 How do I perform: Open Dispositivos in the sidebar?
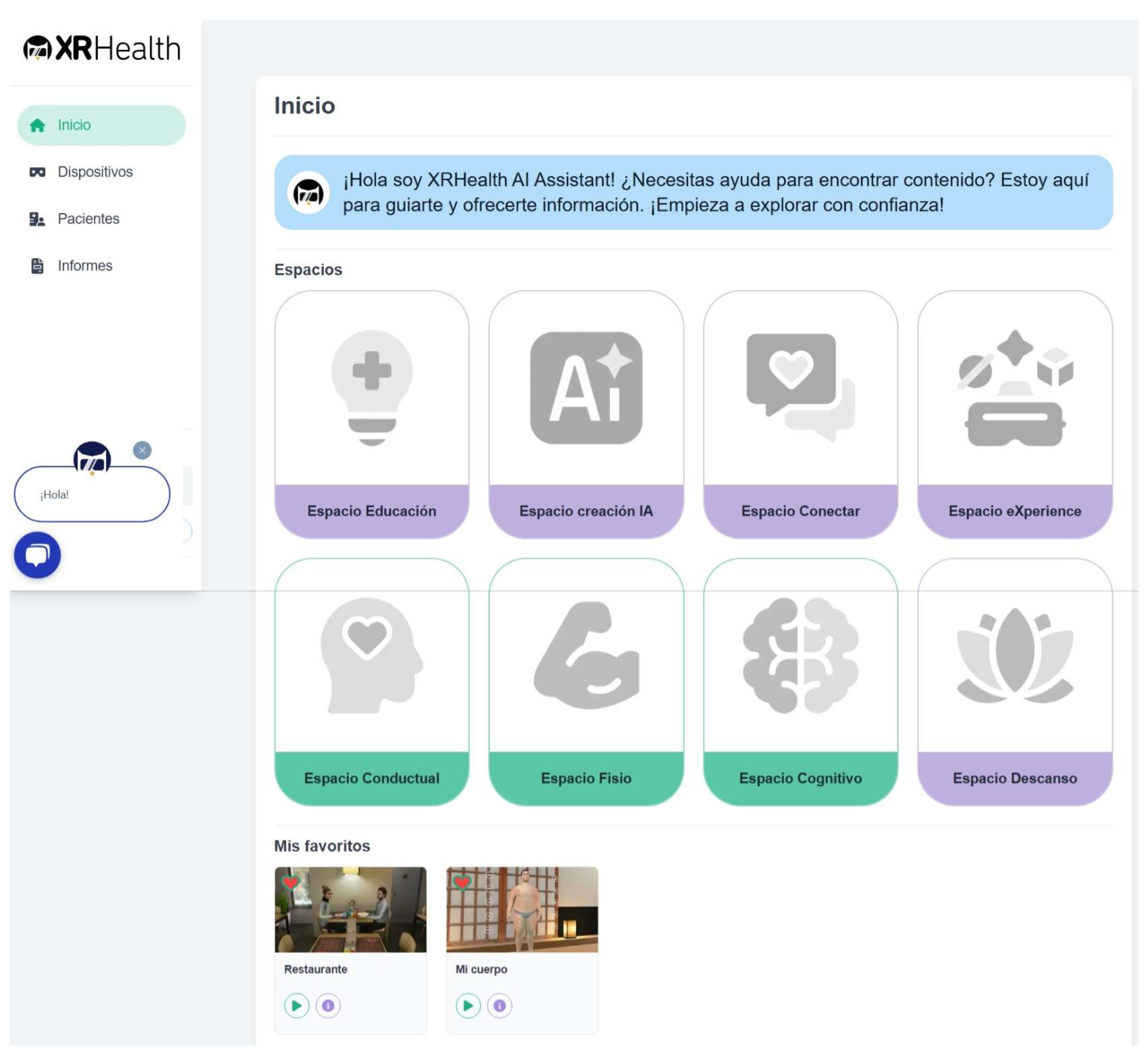pos(95,172)
